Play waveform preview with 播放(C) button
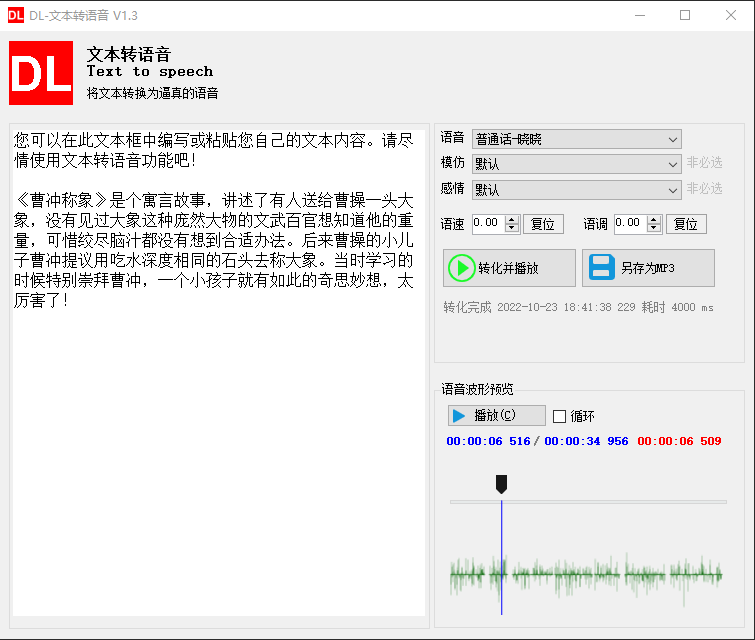This screenshot has height=640, width=755. tap(496, 416)
